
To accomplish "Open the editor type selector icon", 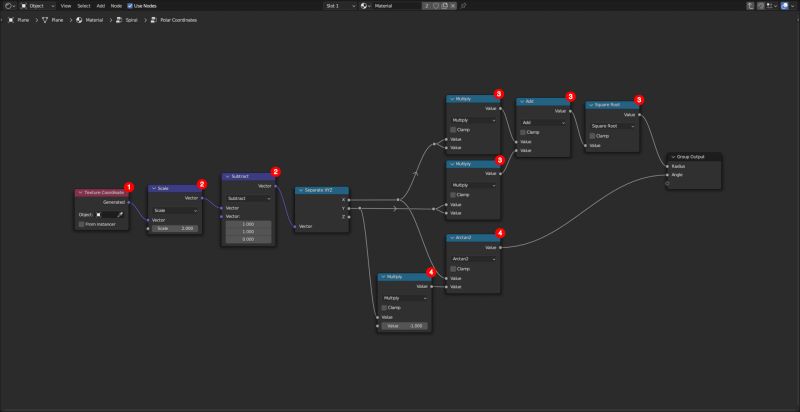I will pyautogui.click(x=10, y=6).
